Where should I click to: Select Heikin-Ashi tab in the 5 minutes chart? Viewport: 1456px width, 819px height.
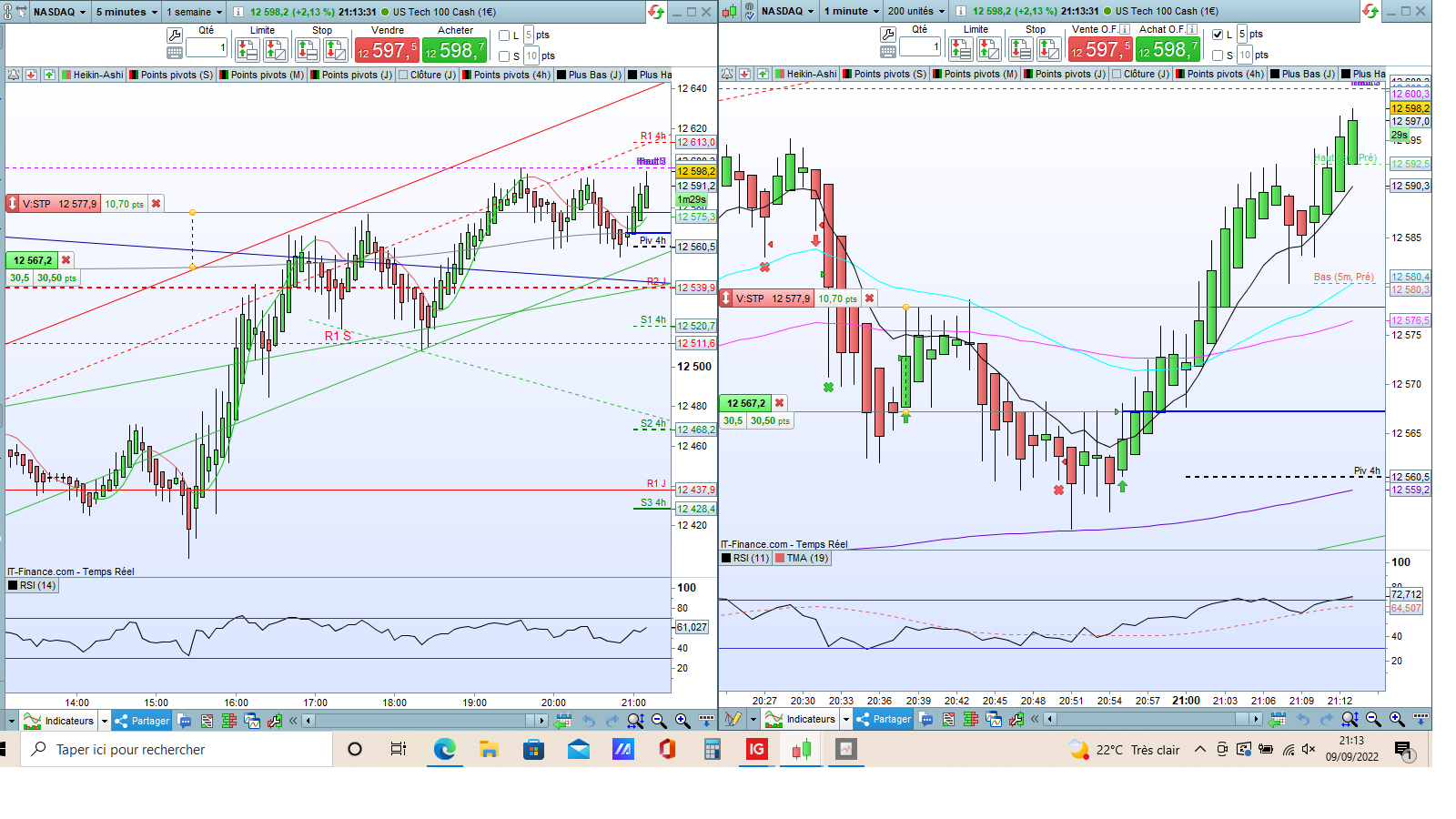coord(92,75)
